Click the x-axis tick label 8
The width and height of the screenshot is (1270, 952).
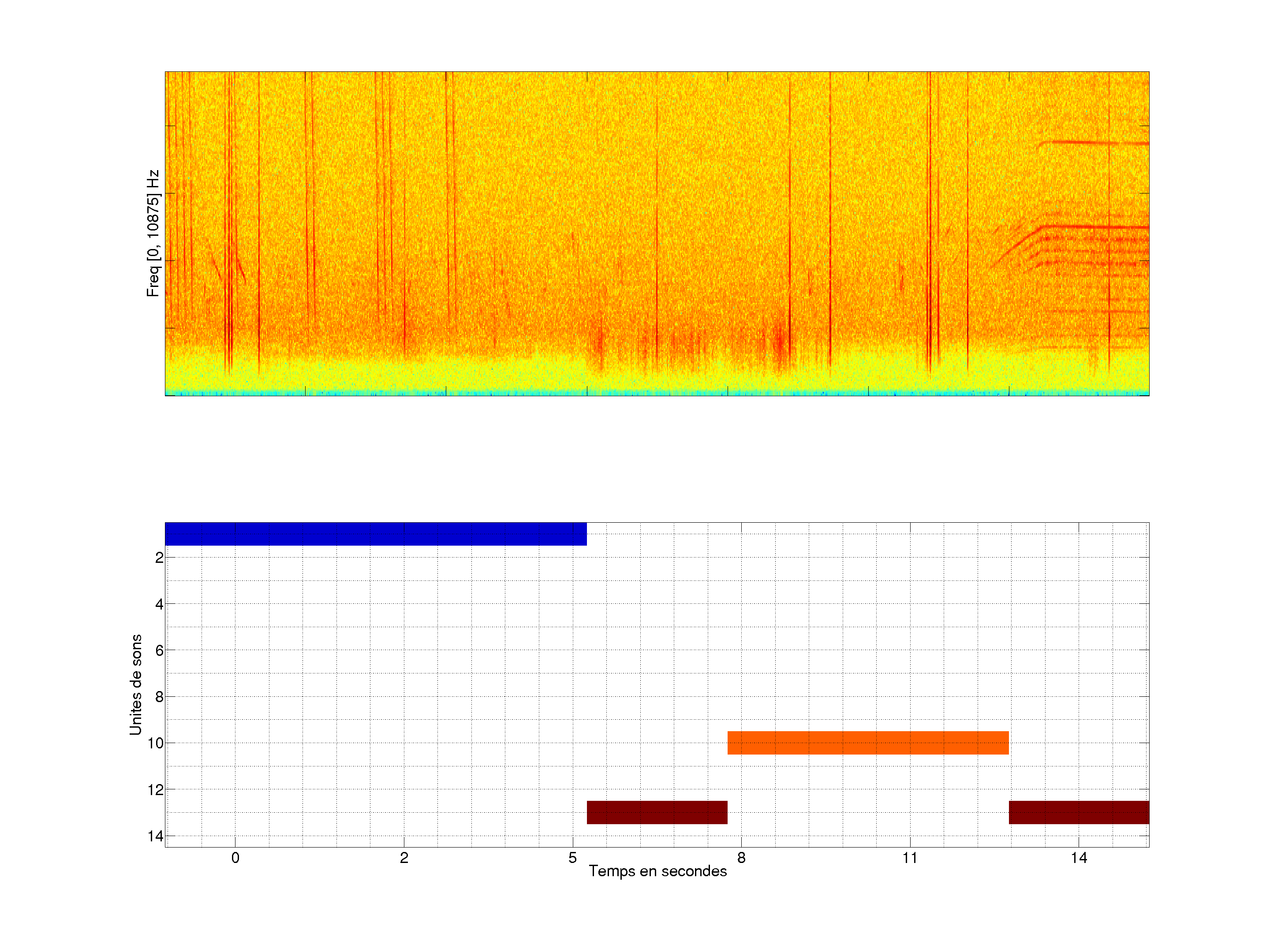pos(741,858)
